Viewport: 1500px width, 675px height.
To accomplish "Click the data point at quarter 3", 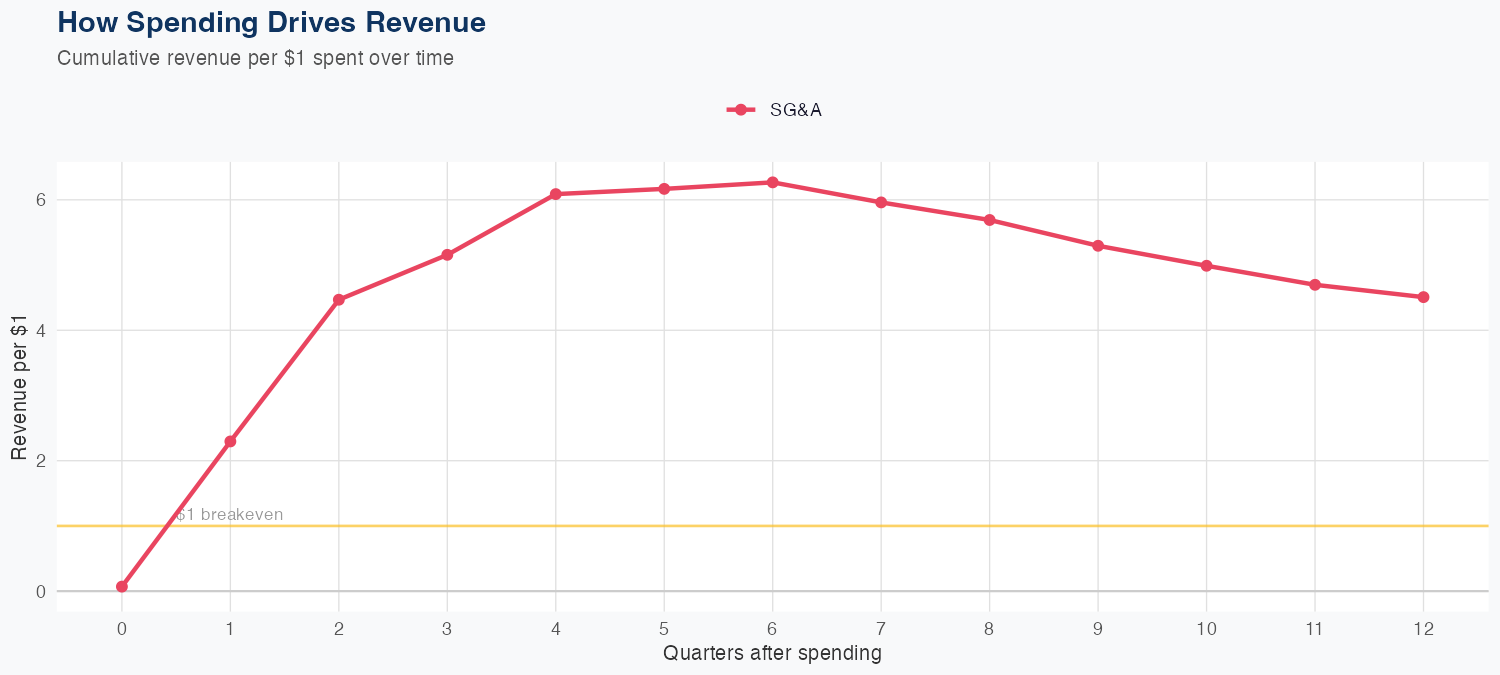I will click(x=447, y=255).
